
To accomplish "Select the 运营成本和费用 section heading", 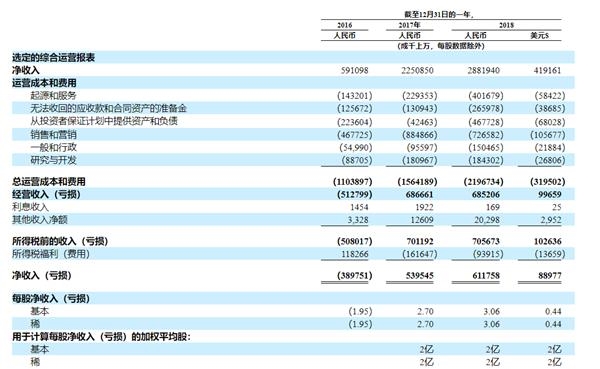I will coord(44,83).
